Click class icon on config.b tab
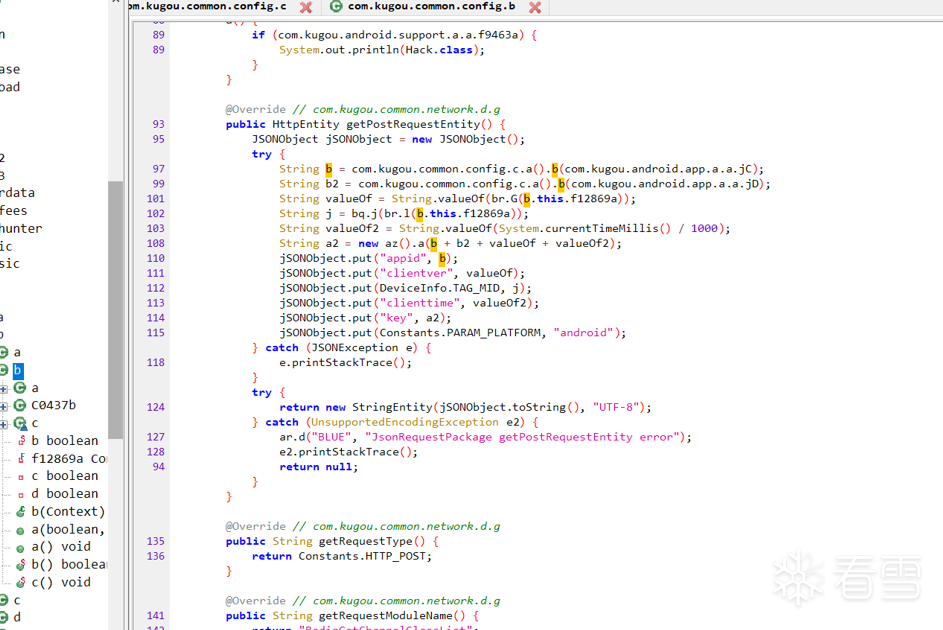The width and height of the screenshot is (943, 630). click(336, 7)
